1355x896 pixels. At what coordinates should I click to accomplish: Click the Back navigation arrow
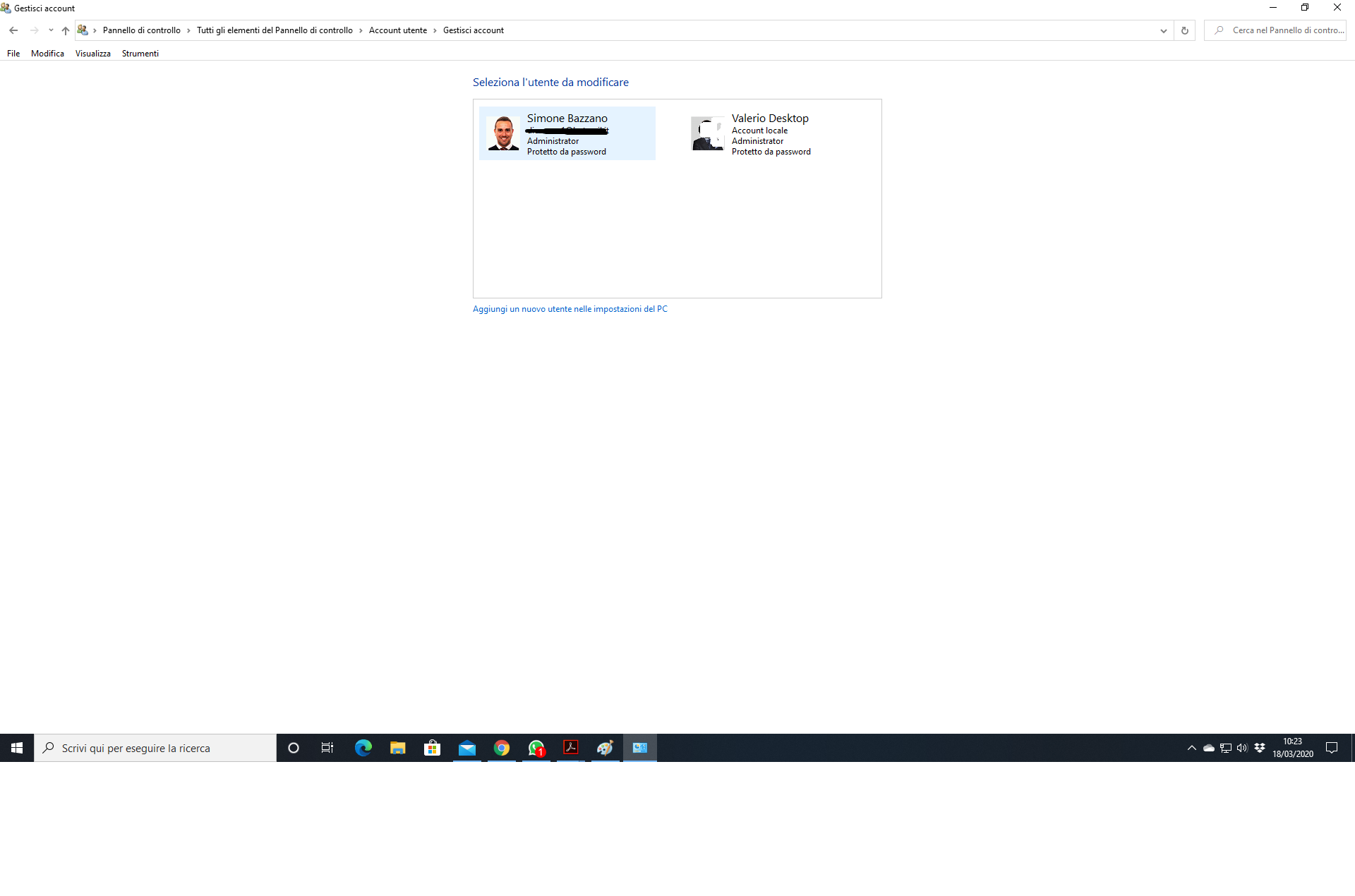pyautogui.click(x=13, y=30)
